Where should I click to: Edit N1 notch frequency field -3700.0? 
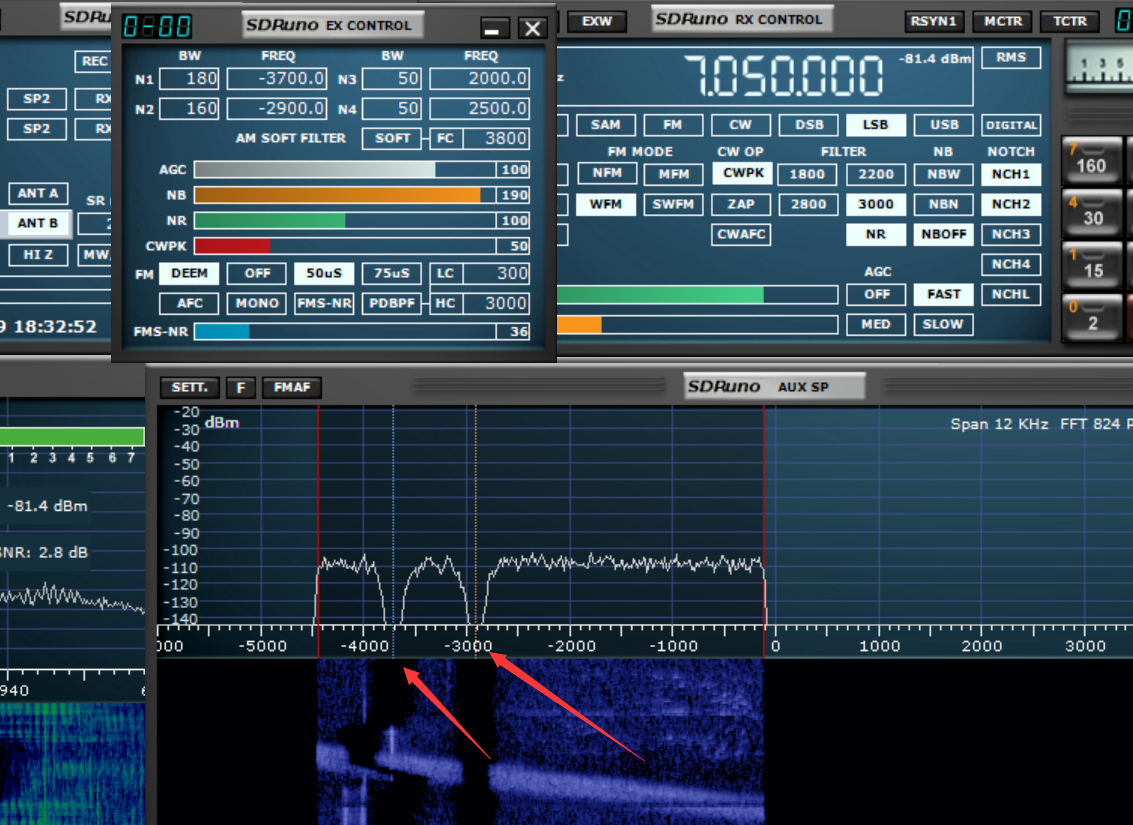pyautogui.click(x=277, y=79)
